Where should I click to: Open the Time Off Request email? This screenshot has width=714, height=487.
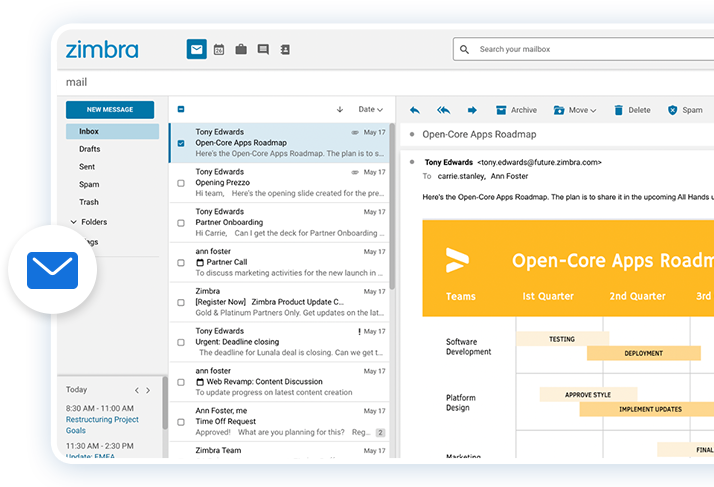pos(280,421)
